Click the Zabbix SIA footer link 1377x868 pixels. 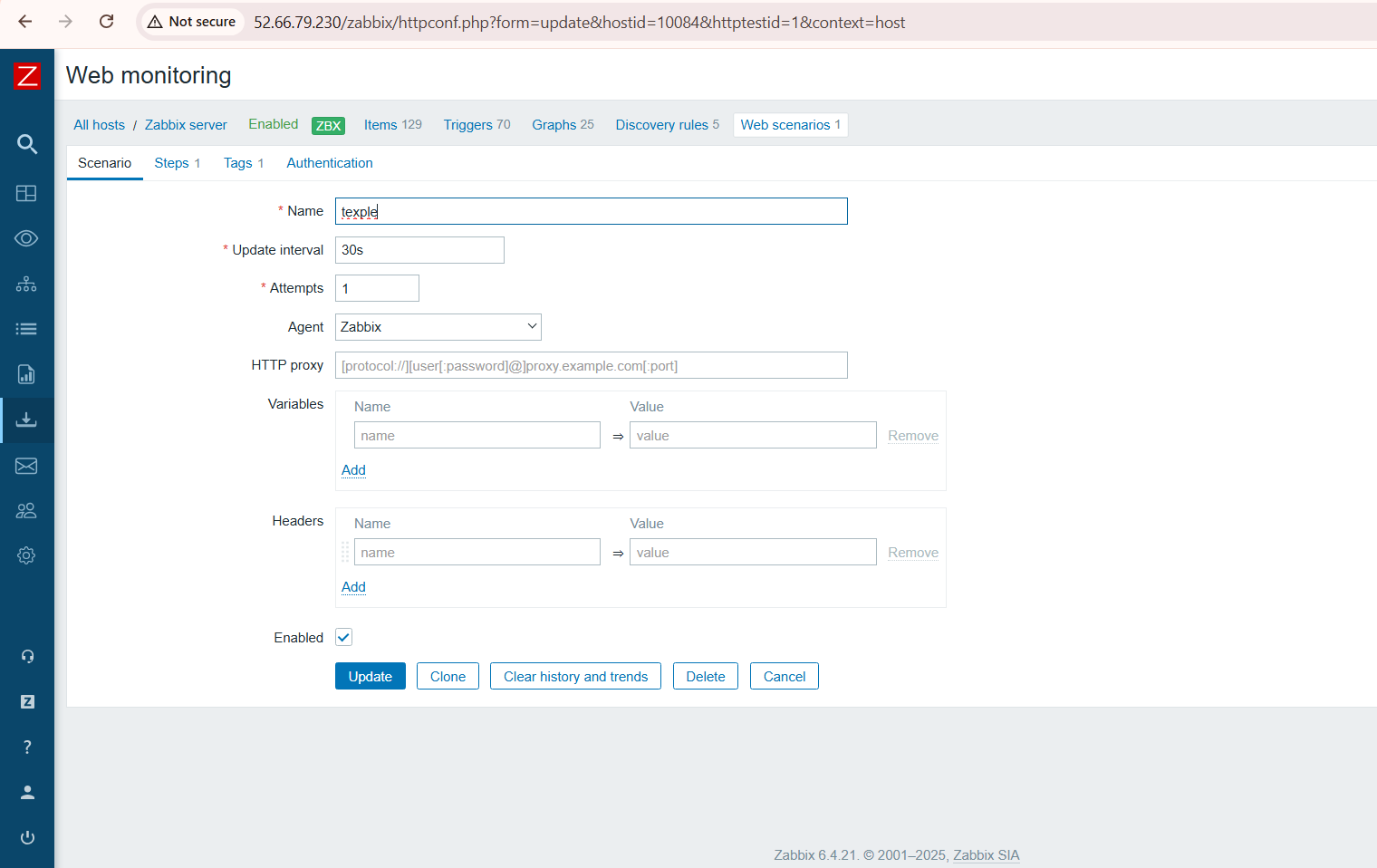[x=985, y=854]
